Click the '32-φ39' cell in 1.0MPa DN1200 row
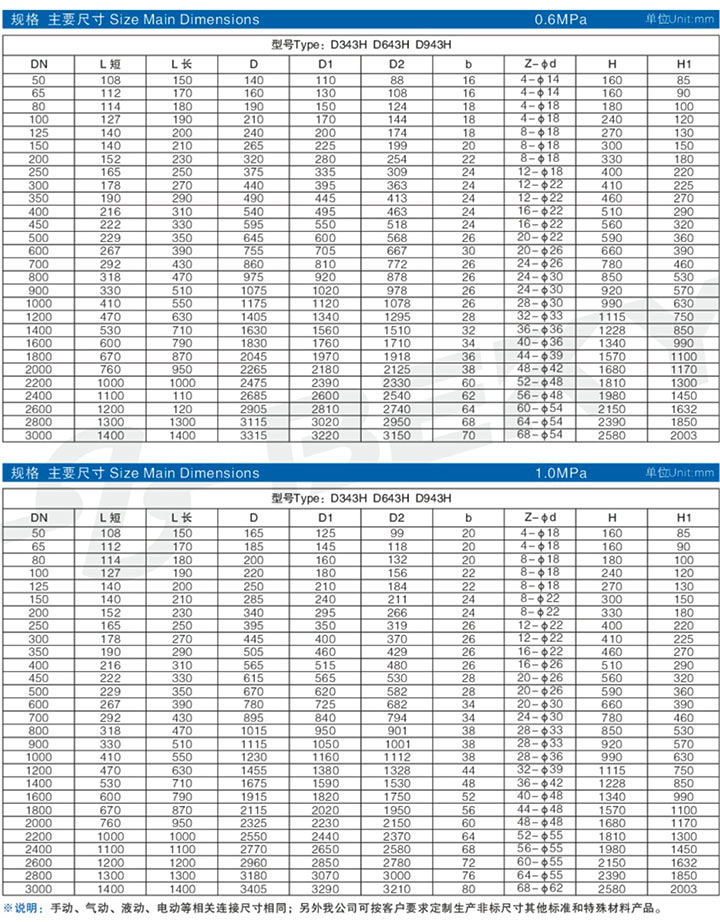The image size is (720, 922). [x=540, y=770]
